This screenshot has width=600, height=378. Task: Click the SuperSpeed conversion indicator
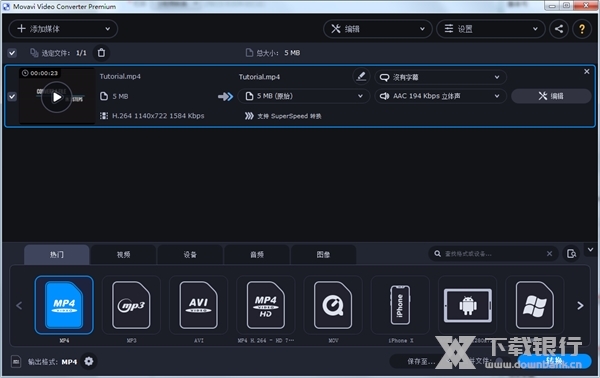(283, 116)
